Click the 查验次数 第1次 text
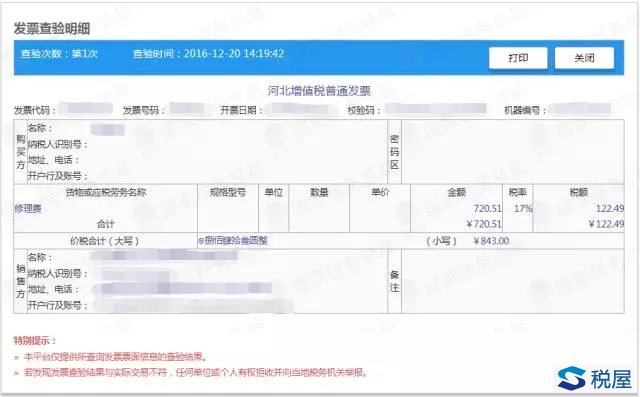This screenshot has width=640, height=397. [x=59, y=53]
